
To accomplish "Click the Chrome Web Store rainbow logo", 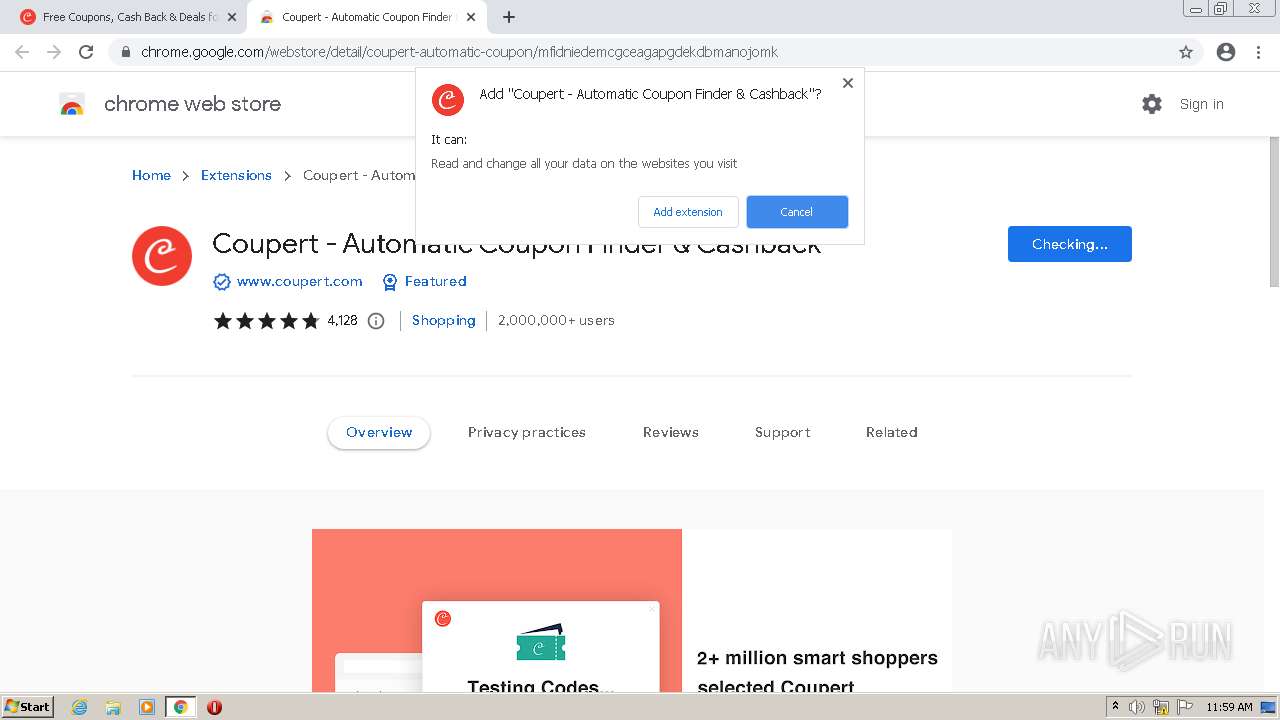I will point(72,104).
